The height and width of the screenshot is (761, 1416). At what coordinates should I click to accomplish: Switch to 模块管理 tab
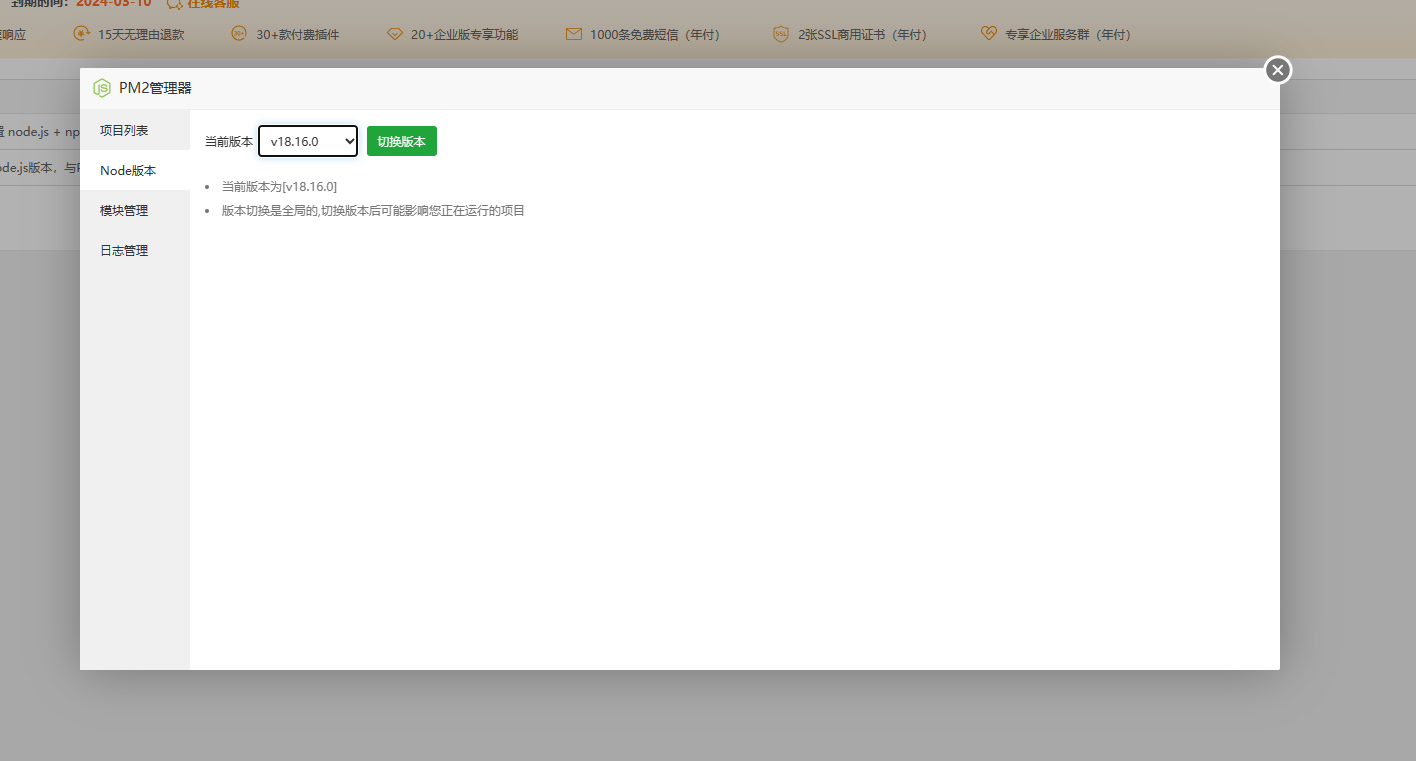[135, 210]
